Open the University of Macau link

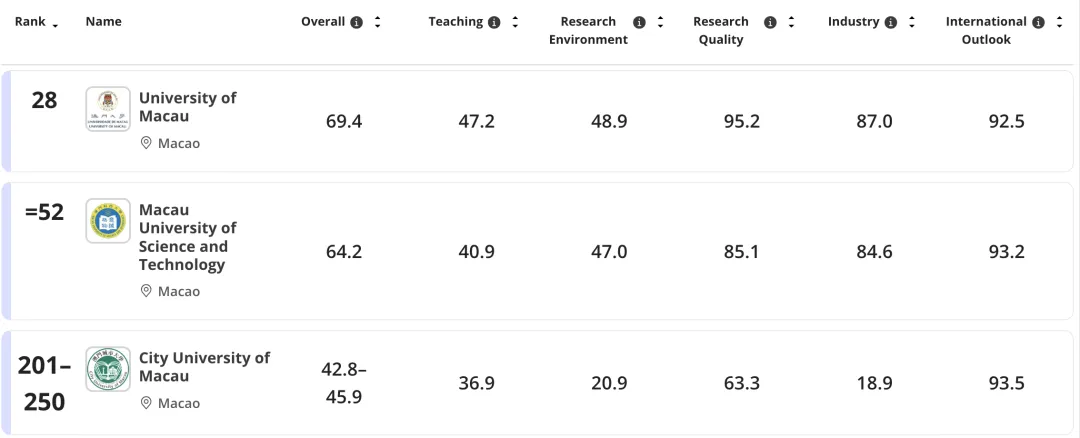(x=187, y=107)
